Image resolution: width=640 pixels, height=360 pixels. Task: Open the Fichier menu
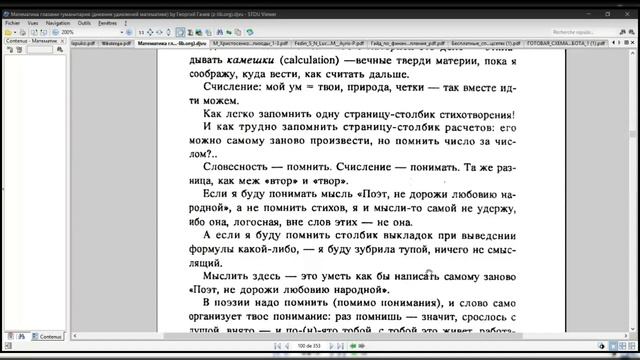(12, 23)
